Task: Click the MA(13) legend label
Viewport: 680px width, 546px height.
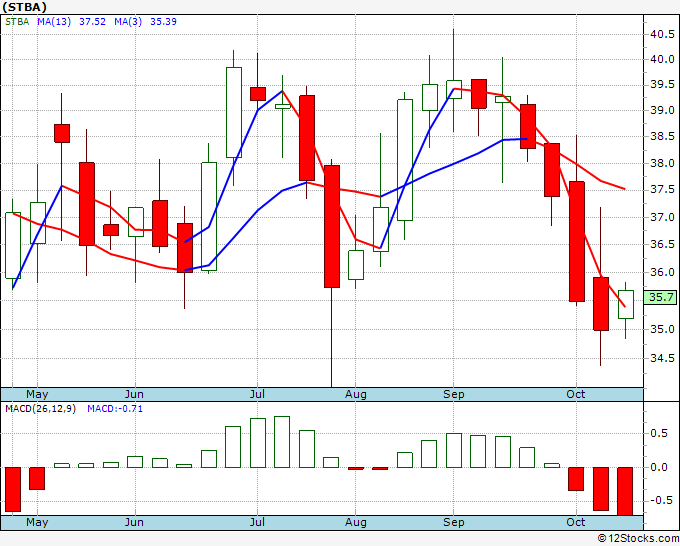Action: click(x=54, y=22)
